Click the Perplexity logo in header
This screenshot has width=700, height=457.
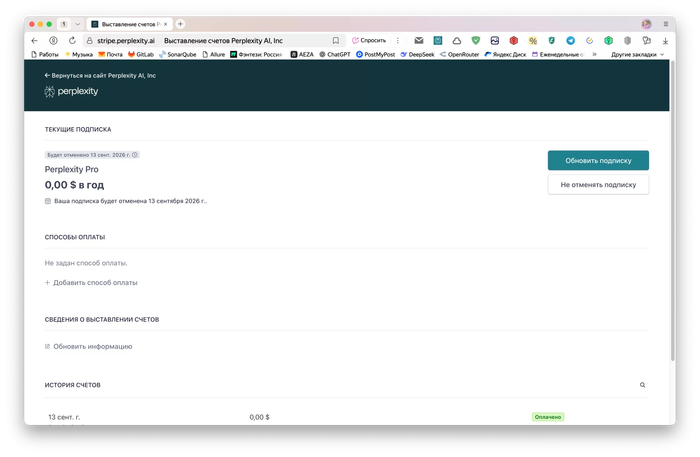click(71, 92)
